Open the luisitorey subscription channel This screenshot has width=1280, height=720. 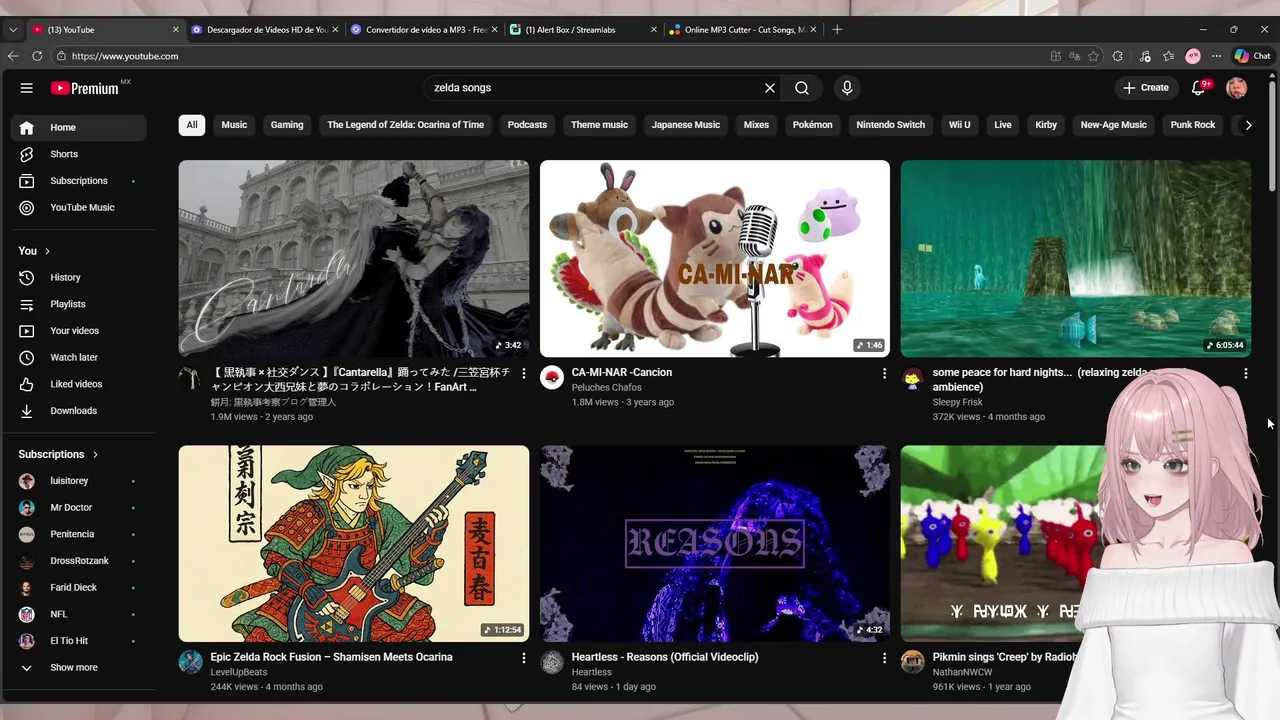pos(79,481)
